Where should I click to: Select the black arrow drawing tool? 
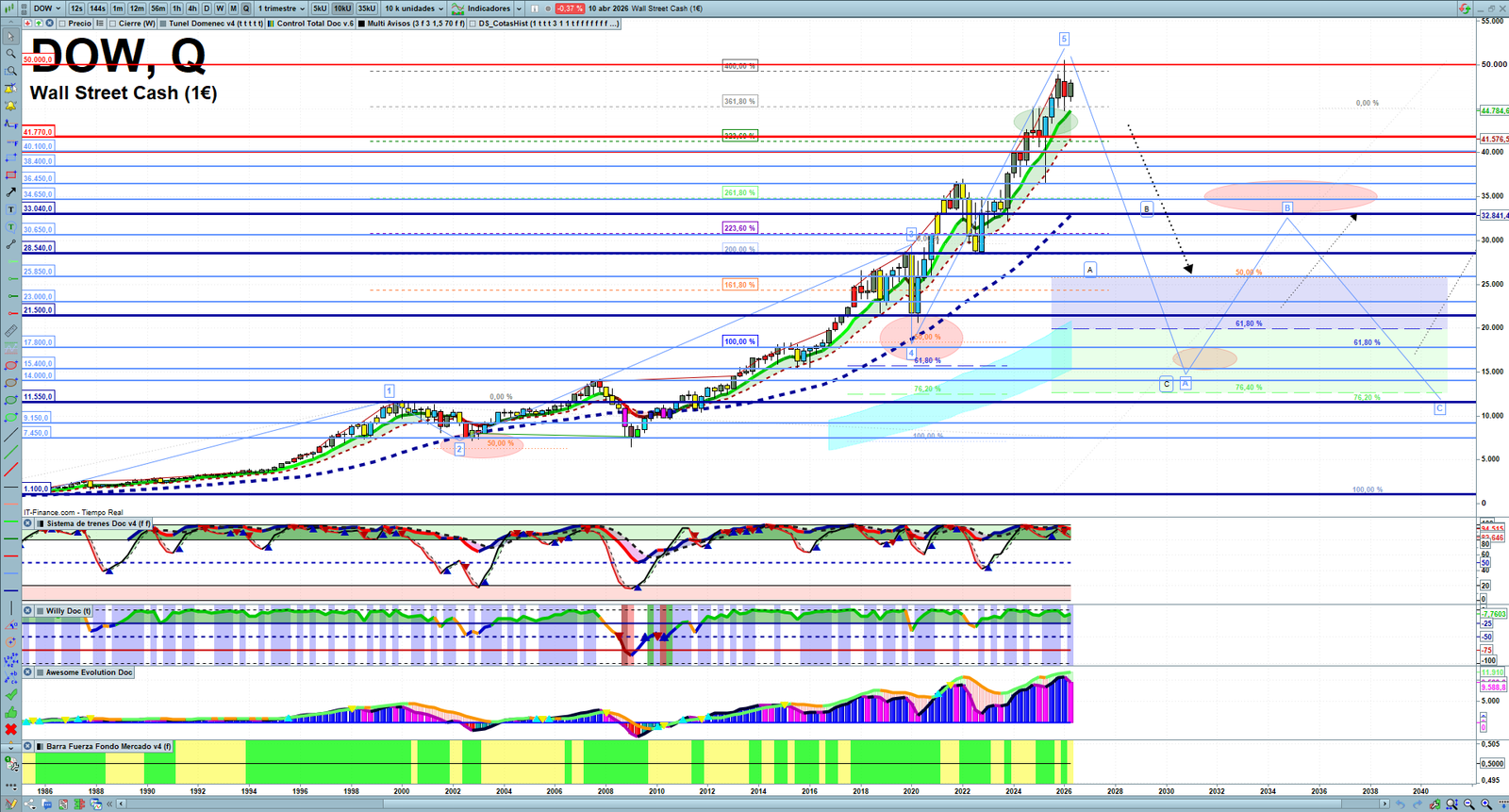(x=10, y=192)
